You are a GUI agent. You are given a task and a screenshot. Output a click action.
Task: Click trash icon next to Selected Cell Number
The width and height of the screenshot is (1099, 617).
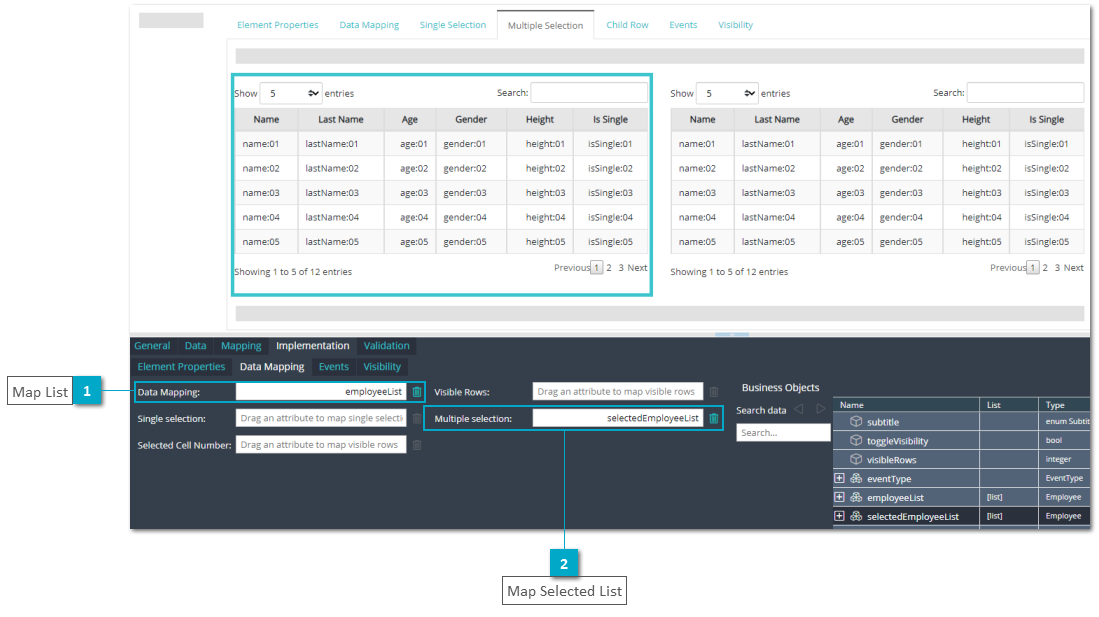click(417, 445)
